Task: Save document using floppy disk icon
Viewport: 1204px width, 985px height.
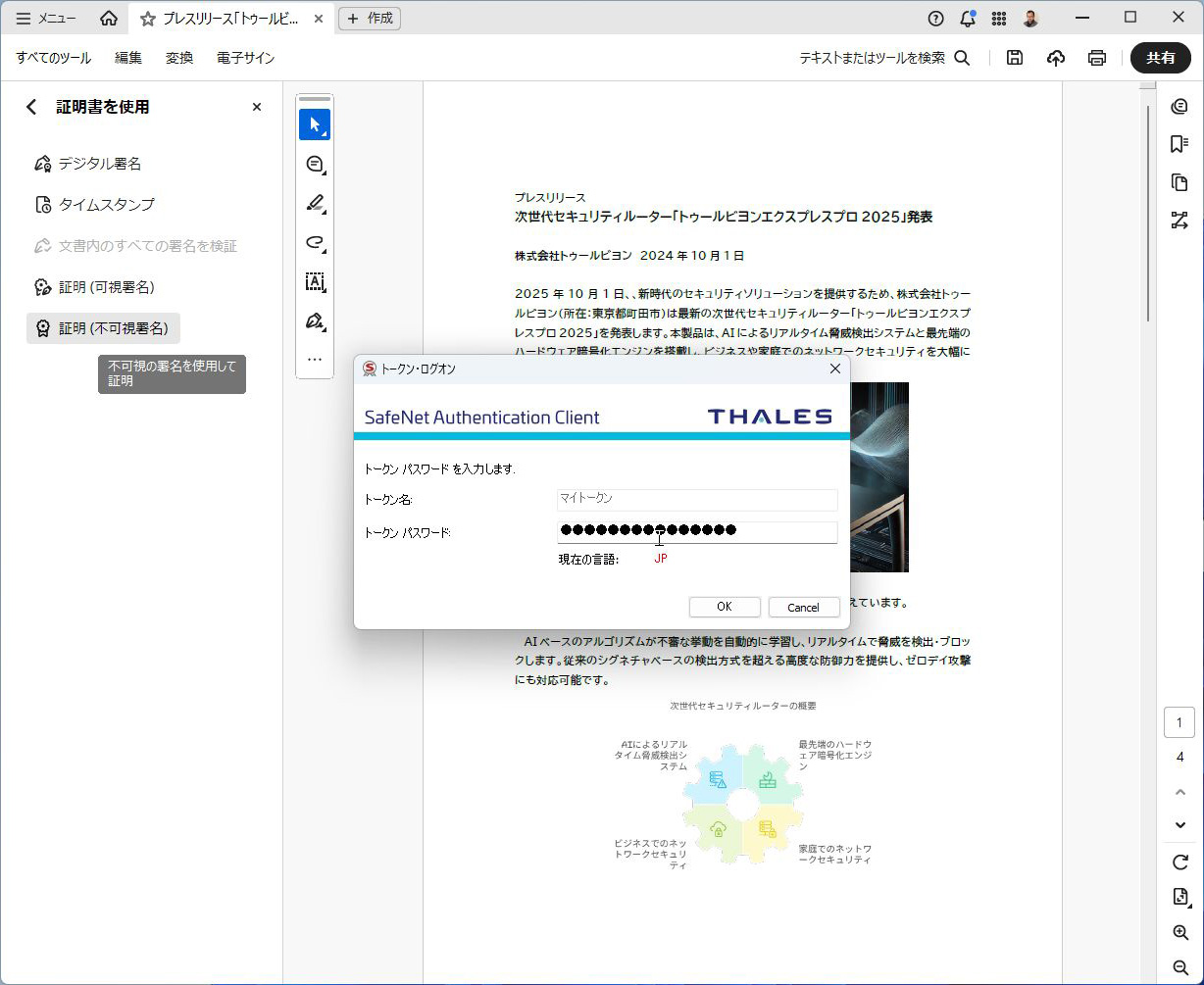Action: tap(1015, 58)
